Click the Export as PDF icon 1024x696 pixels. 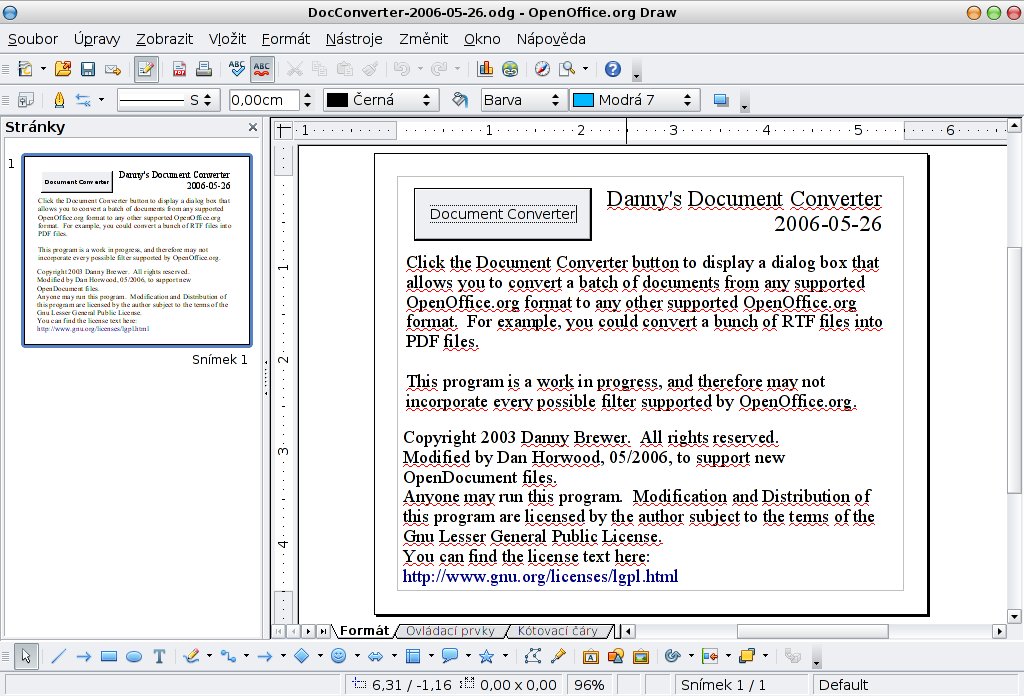pos(179,69)
